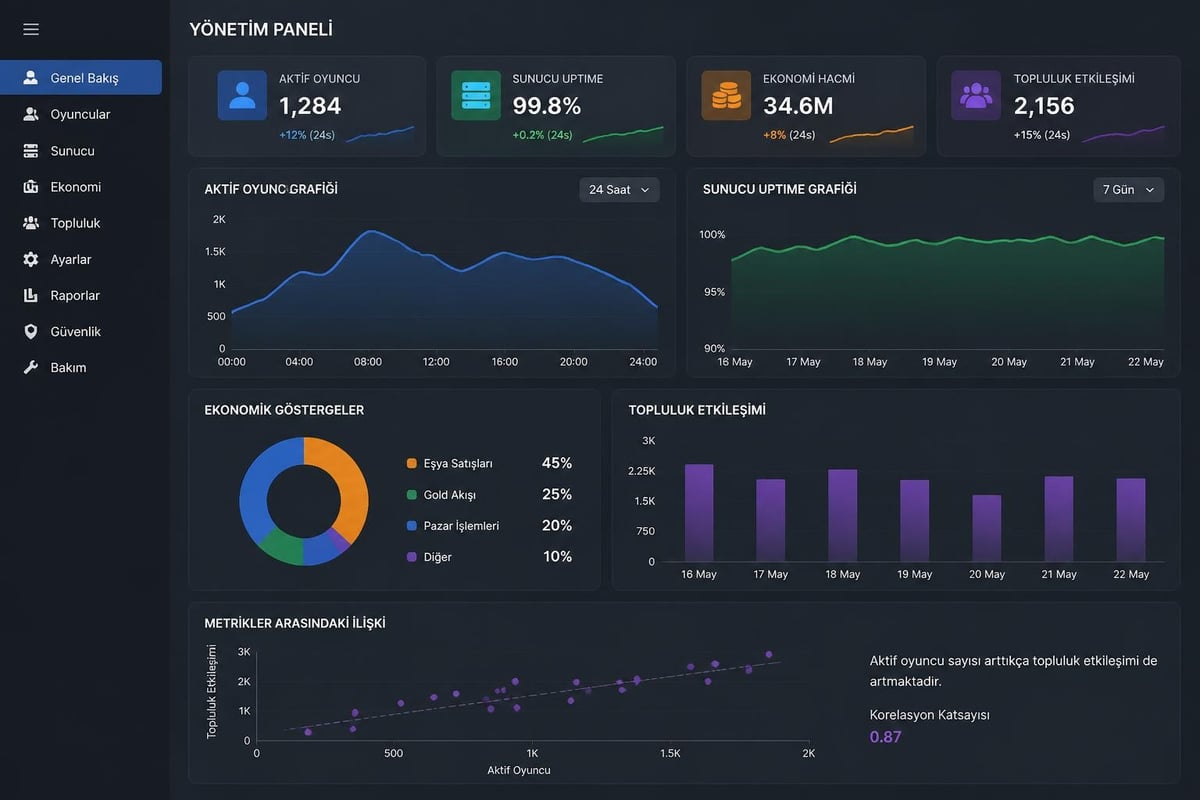Screen dimensions: 1200x800
Task: Open the 24 Saat time range dropdown
Action: (619, 189)
